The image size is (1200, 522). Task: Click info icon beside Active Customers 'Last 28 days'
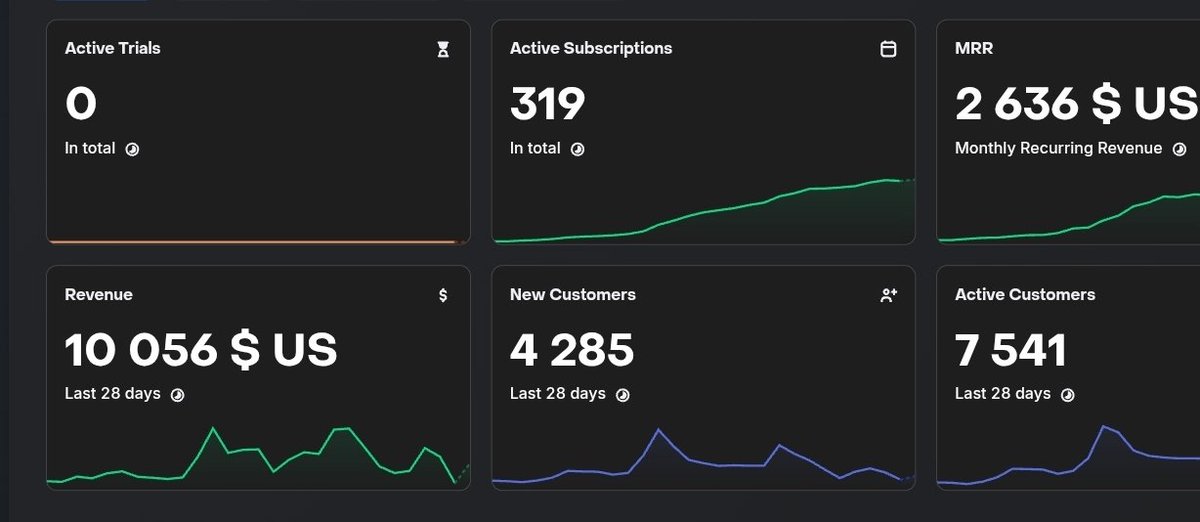pos(1068,395)
